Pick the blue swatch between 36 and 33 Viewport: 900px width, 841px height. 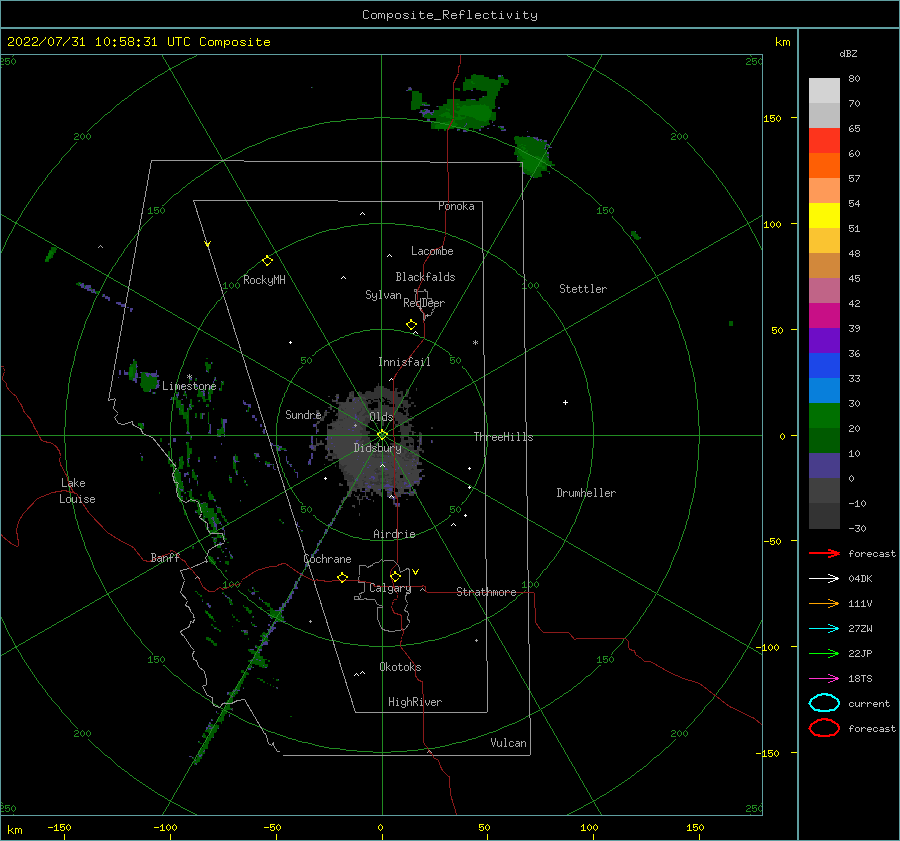coord(824,365)
